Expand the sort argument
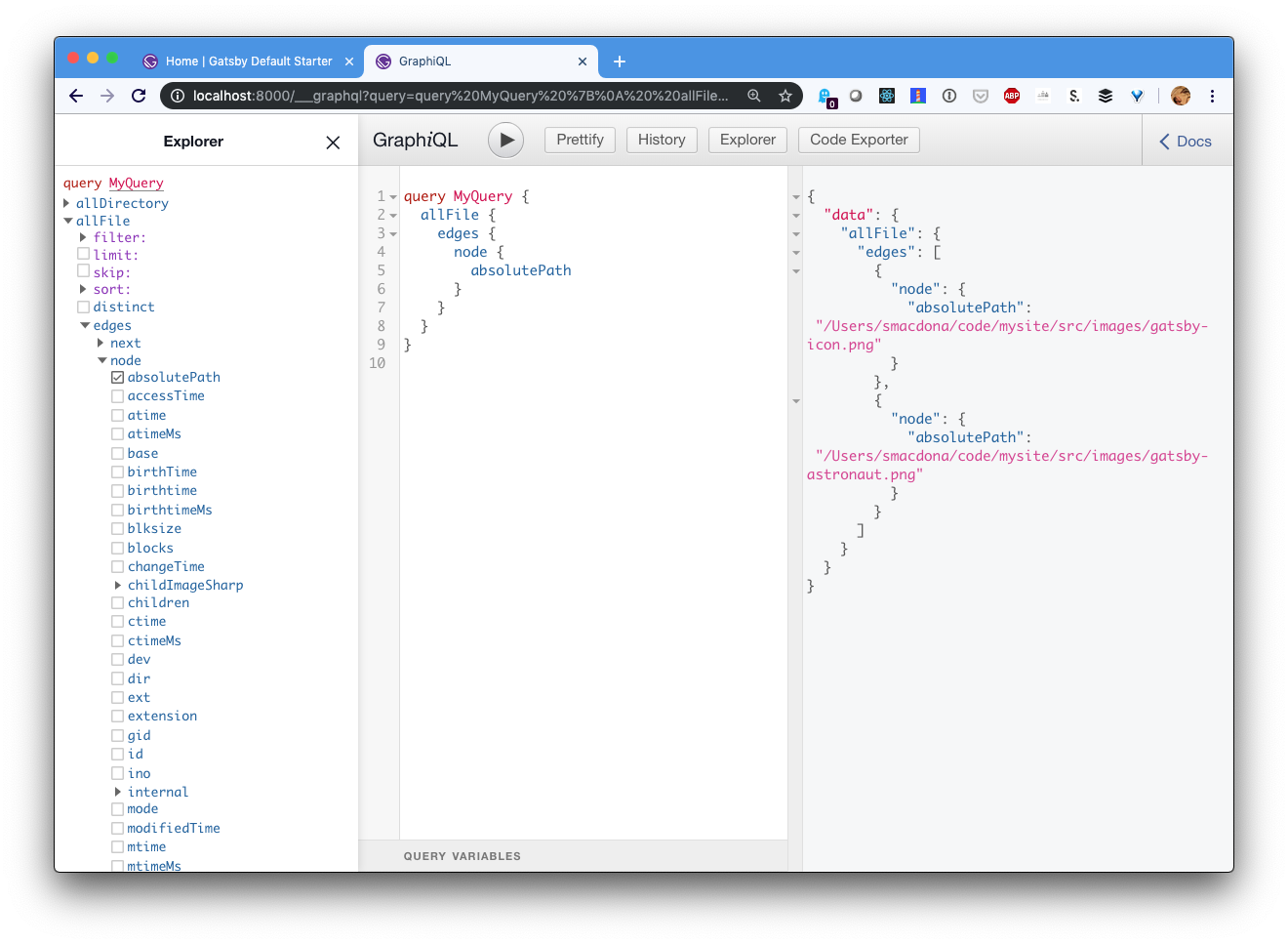This screenshot has width=1288, height=944. point(83,289)
